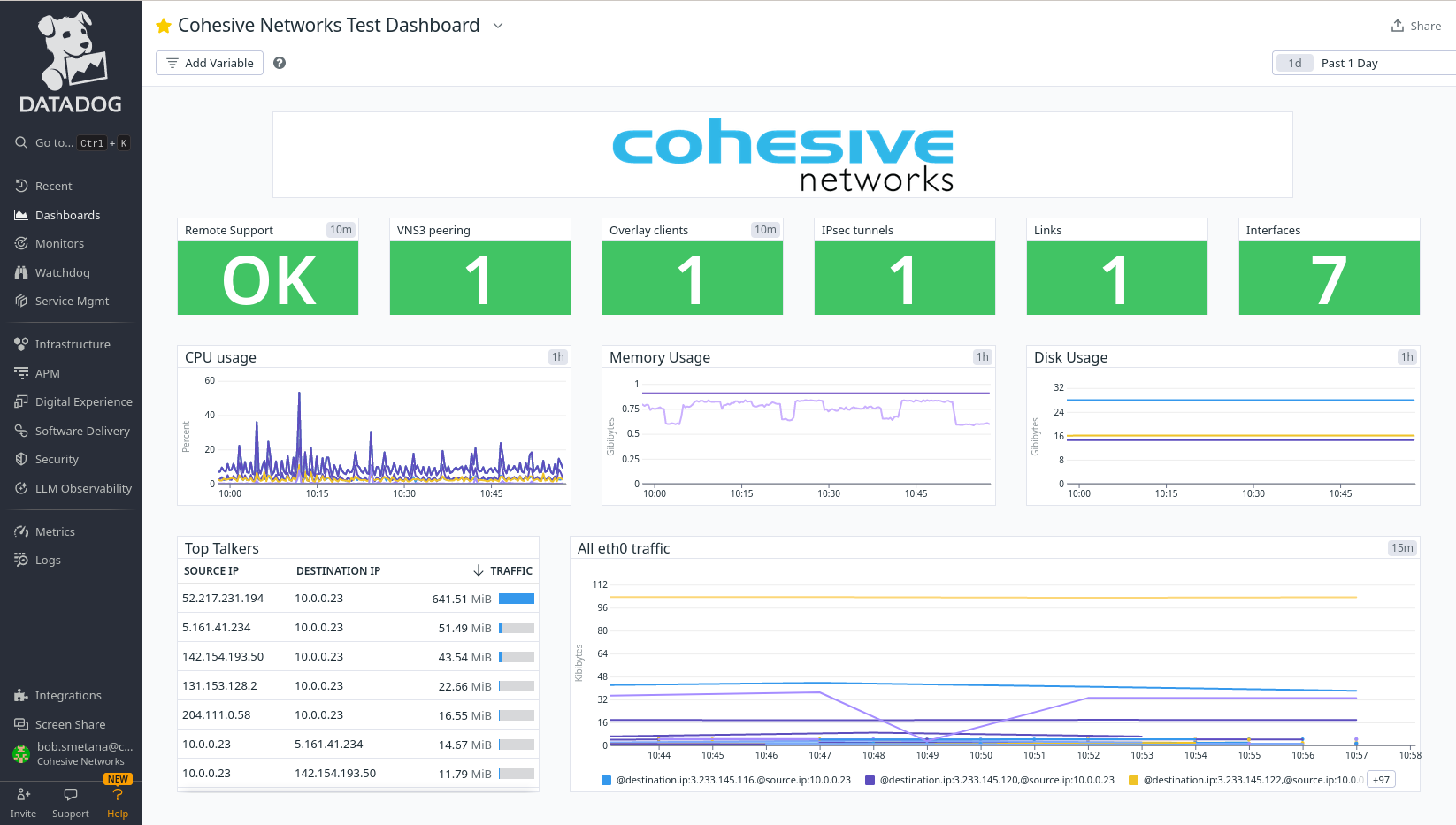Click the Cohesive Networks logo banner

click(x=783, y=155)
